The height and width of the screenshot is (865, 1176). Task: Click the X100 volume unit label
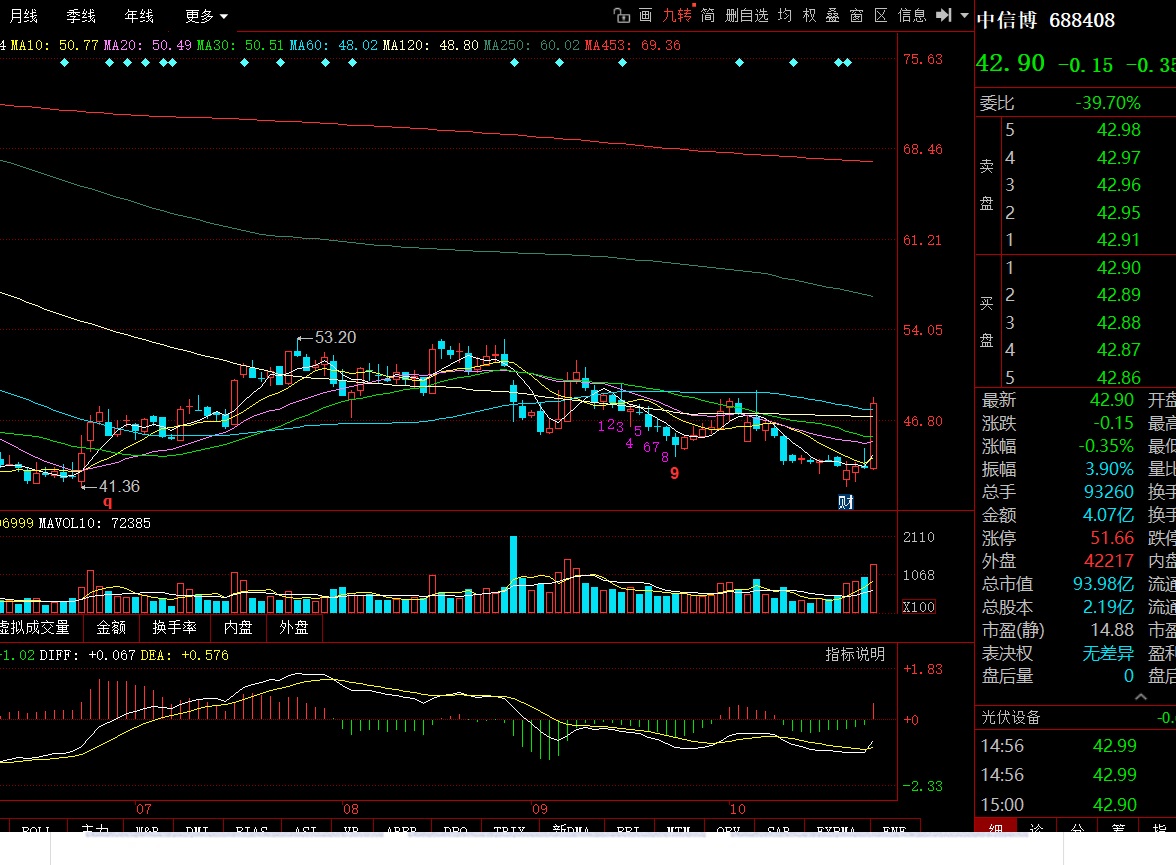[919, 607]
